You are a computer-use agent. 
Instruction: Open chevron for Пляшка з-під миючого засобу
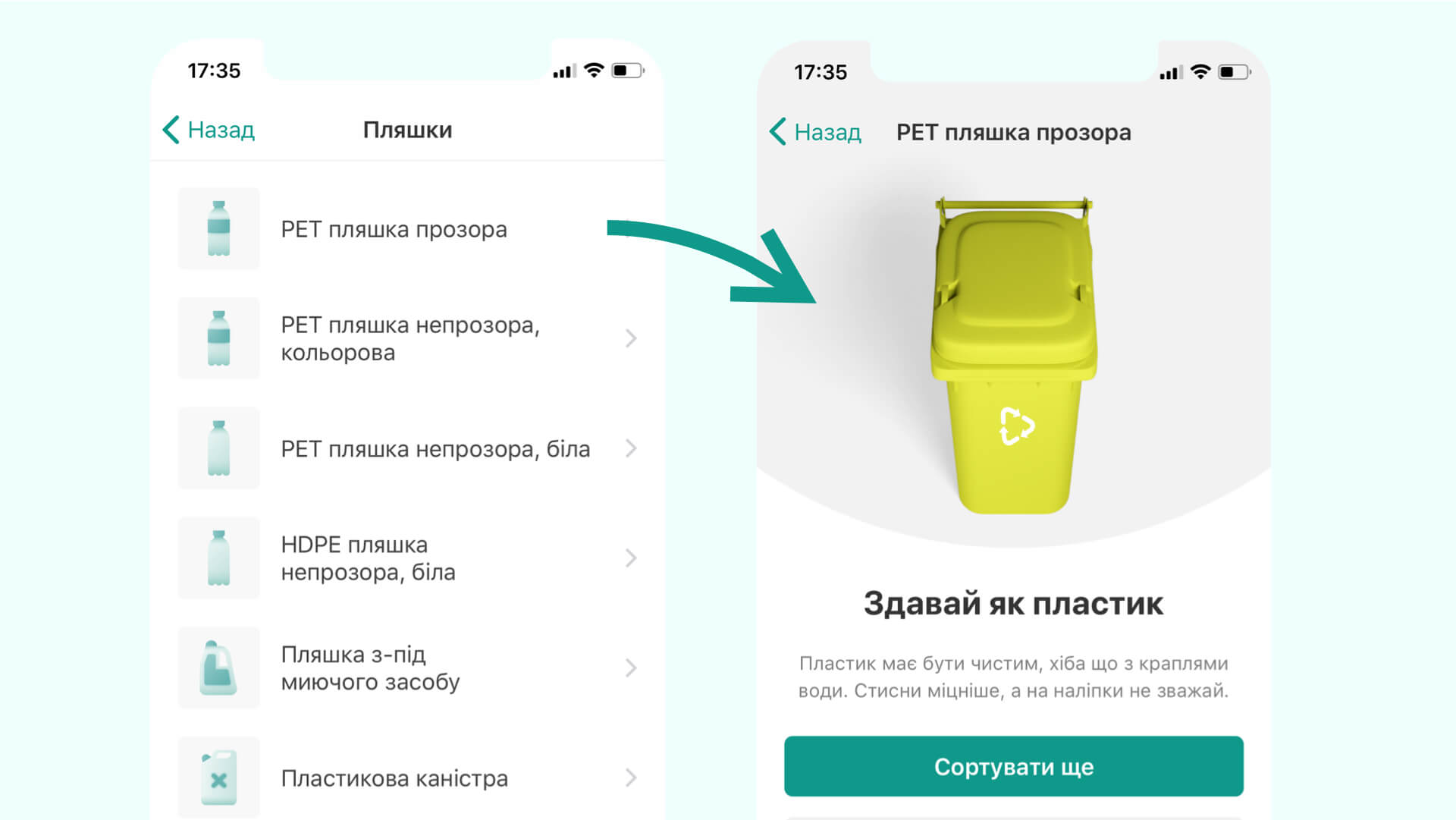[x=631, y=668]
